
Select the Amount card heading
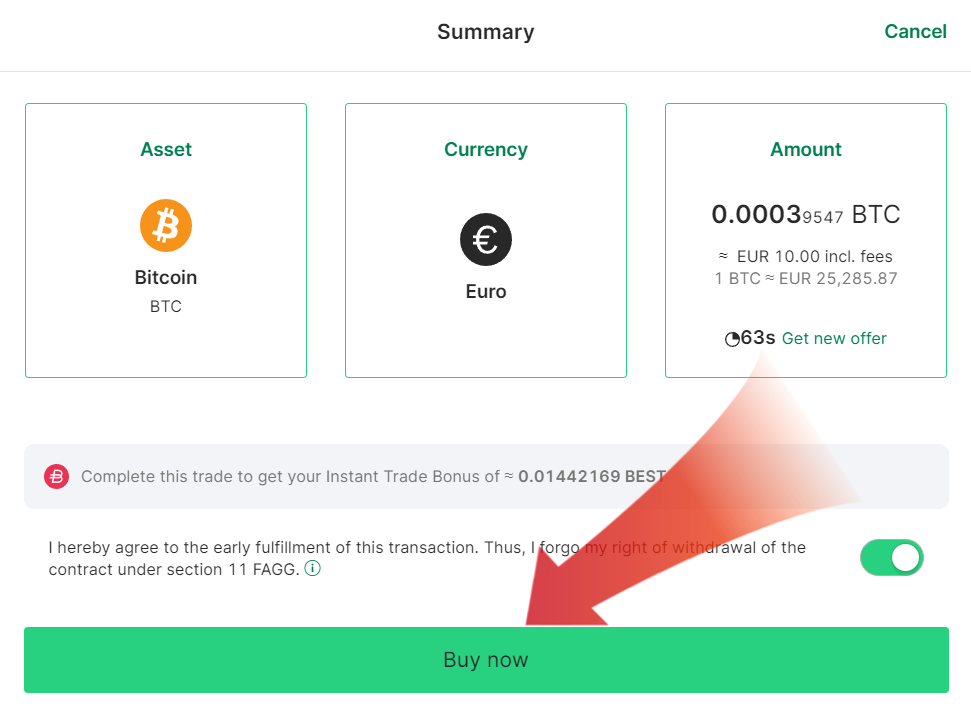coord(806,150)
